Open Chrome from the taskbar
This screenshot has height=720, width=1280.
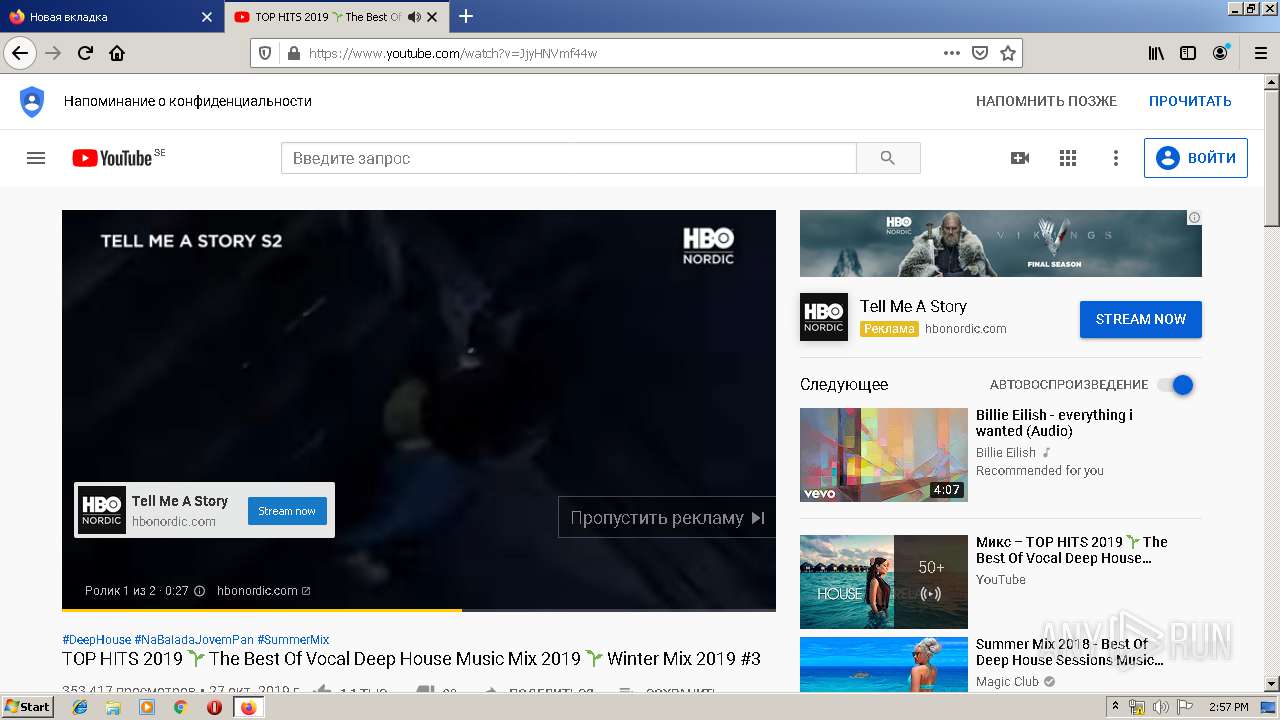[180, 707]
